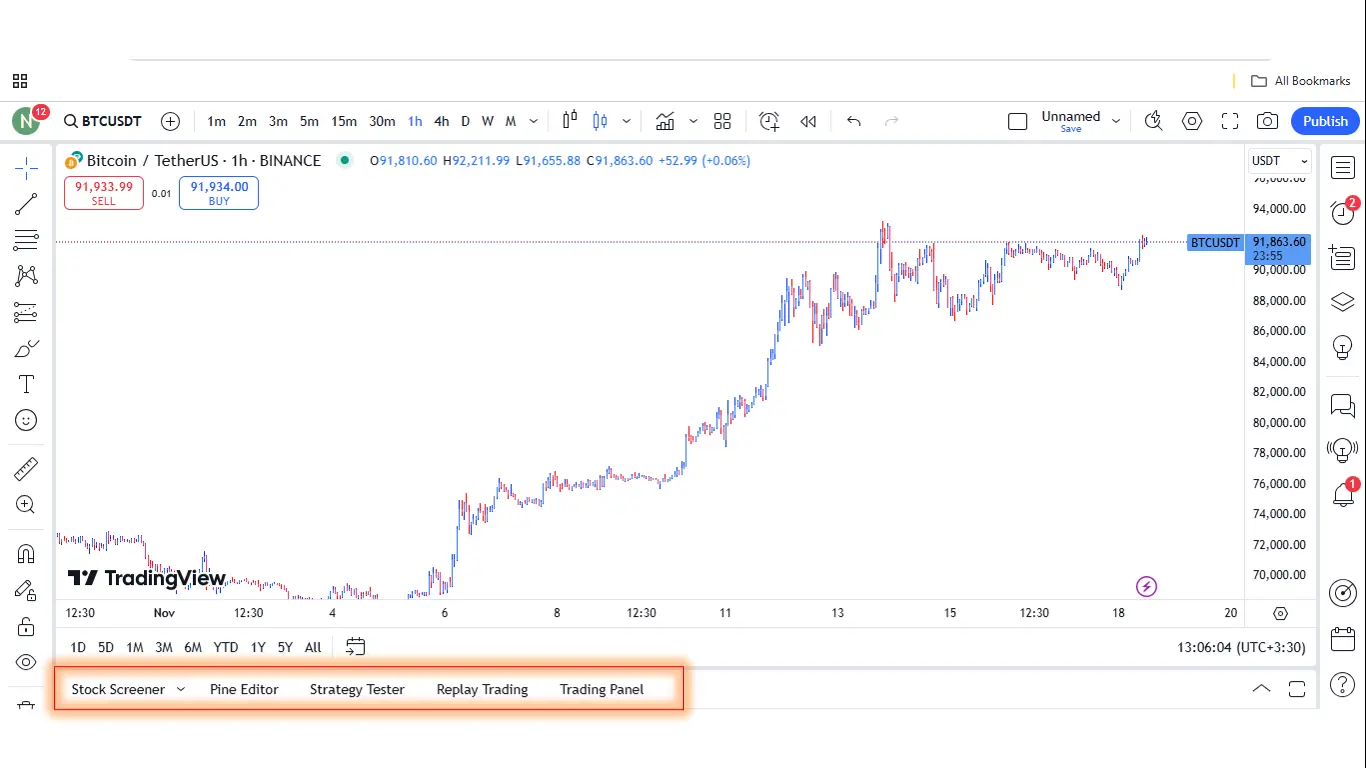Viewport: 1366px width, 768px height.
Task: Select bars chart style icon
Action: tap(570, 121)
